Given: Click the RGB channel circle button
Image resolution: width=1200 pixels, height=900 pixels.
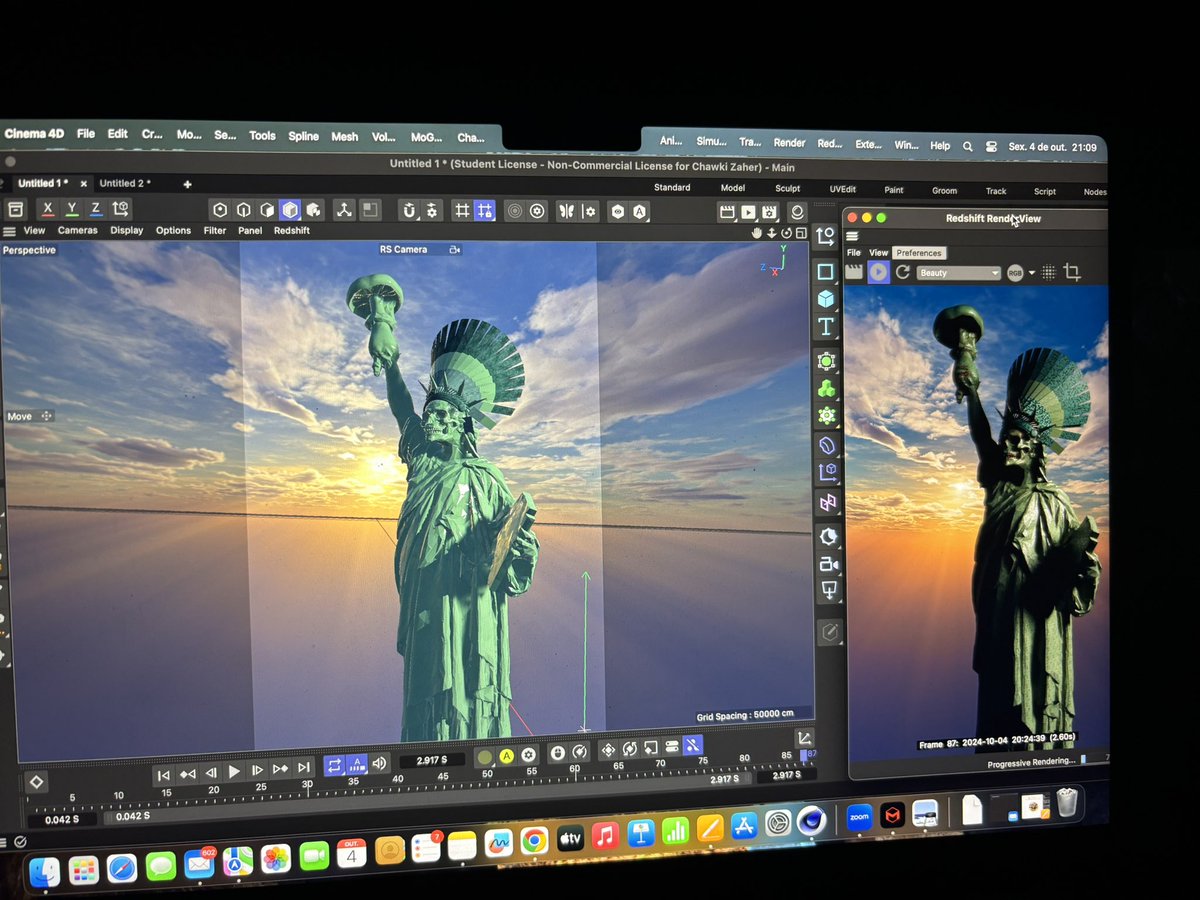Looking at the screenshot, I should [1015, 273].
